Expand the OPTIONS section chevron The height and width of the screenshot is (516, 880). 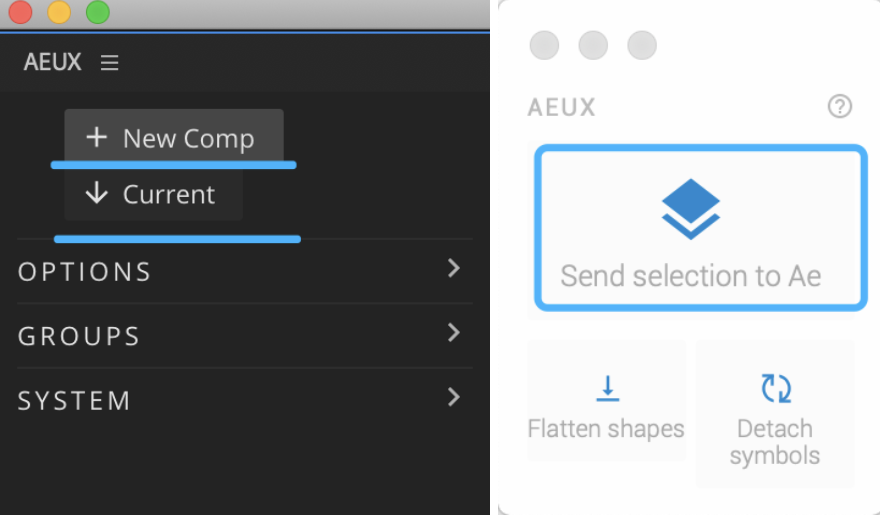454,268
